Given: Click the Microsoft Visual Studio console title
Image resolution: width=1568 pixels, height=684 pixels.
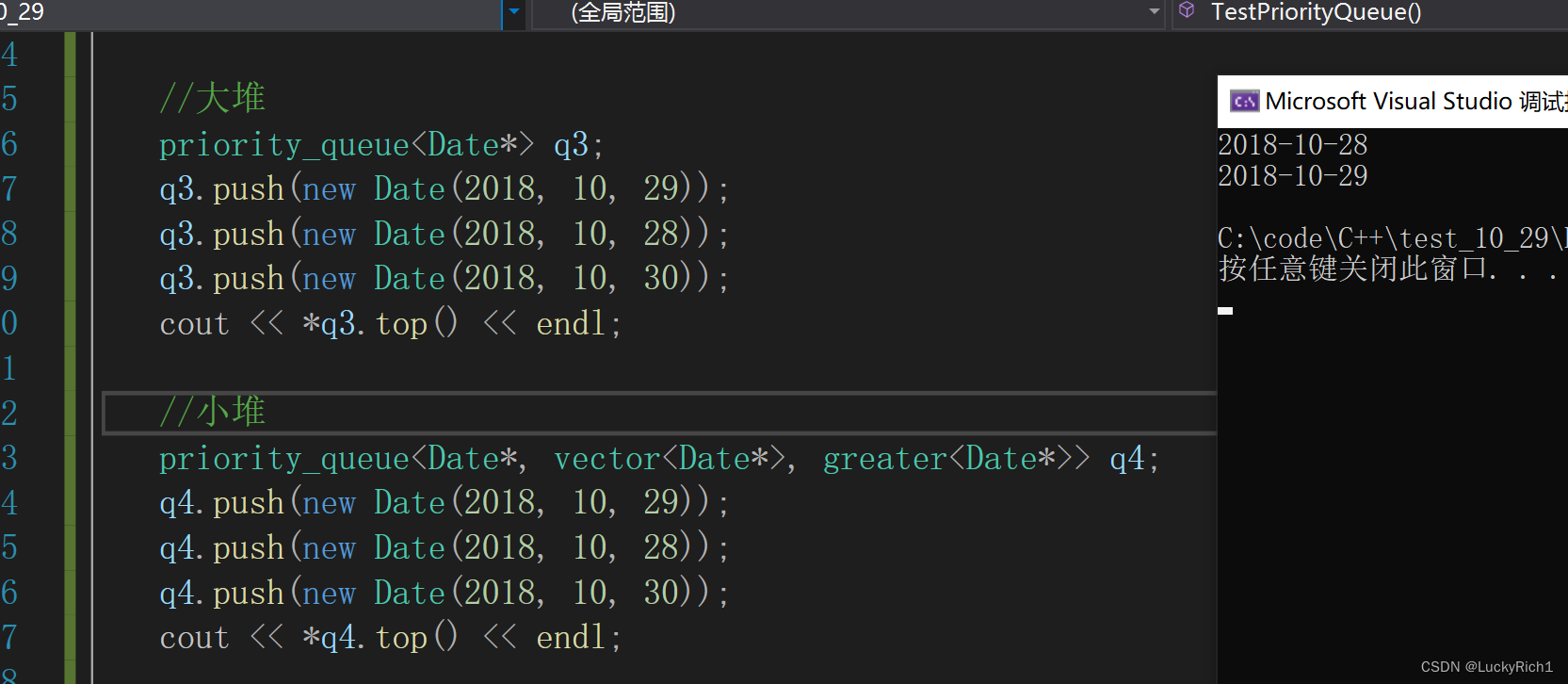Looking at the screenshot, I should [1415, 102].
